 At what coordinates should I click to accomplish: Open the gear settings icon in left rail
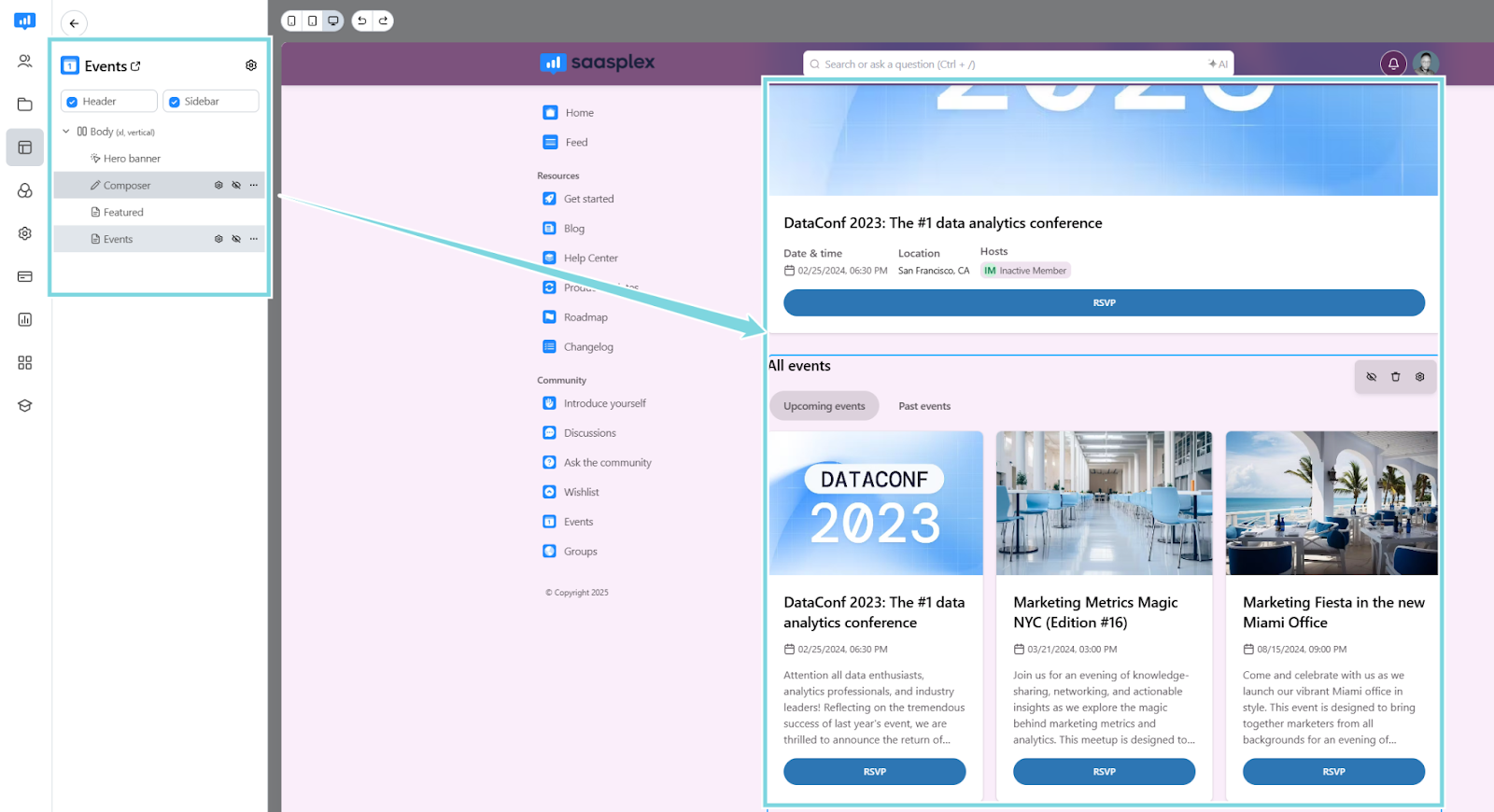pos(25,233)
